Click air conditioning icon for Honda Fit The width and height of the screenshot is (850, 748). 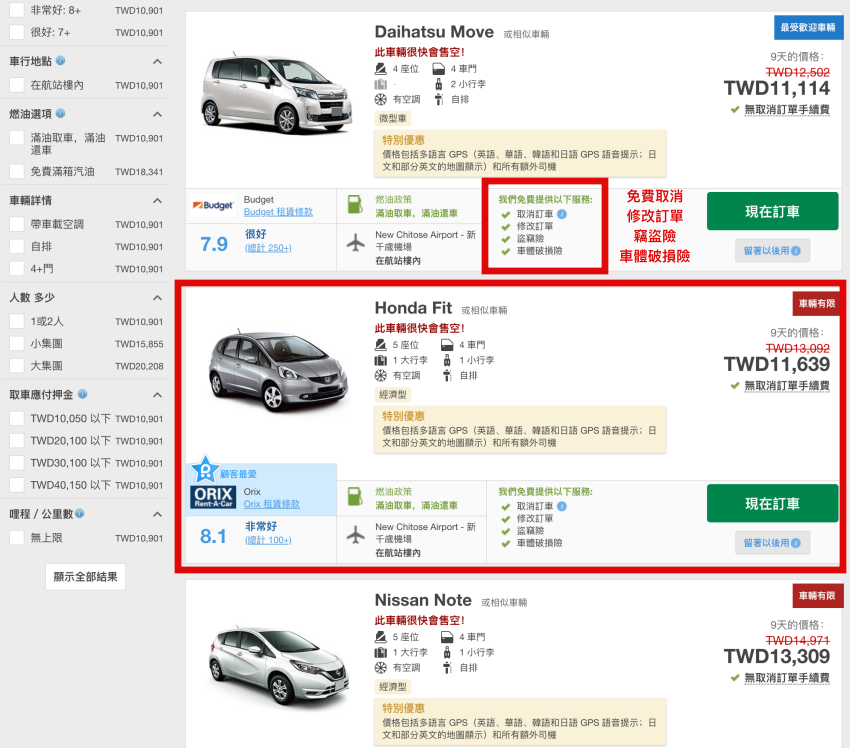click(381, 375)
